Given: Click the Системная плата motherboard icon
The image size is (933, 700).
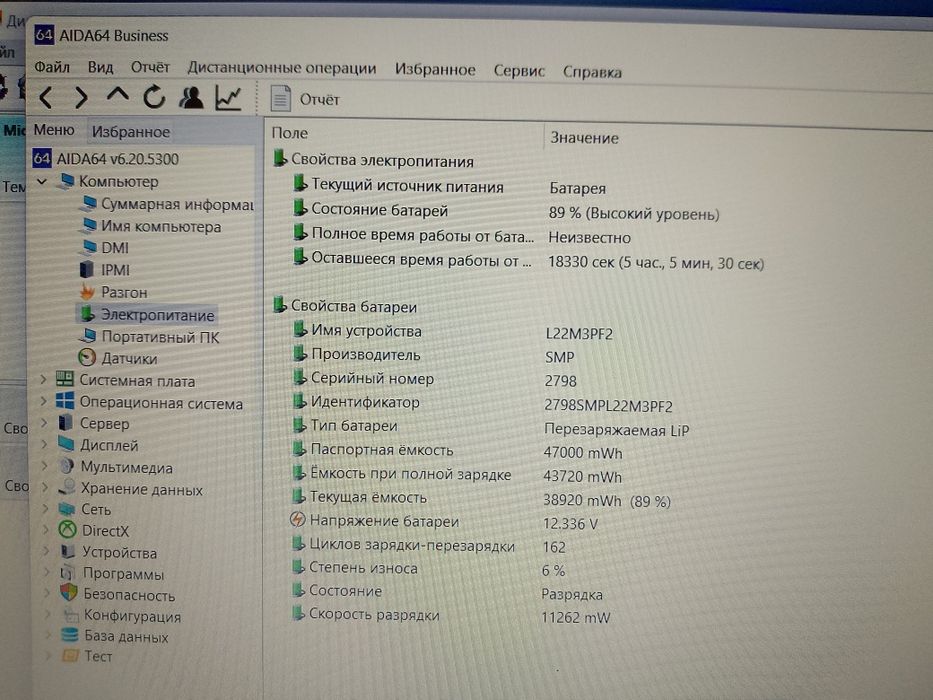Looking at the screenshot, I should pyautogui.click(x=65, y=379).
